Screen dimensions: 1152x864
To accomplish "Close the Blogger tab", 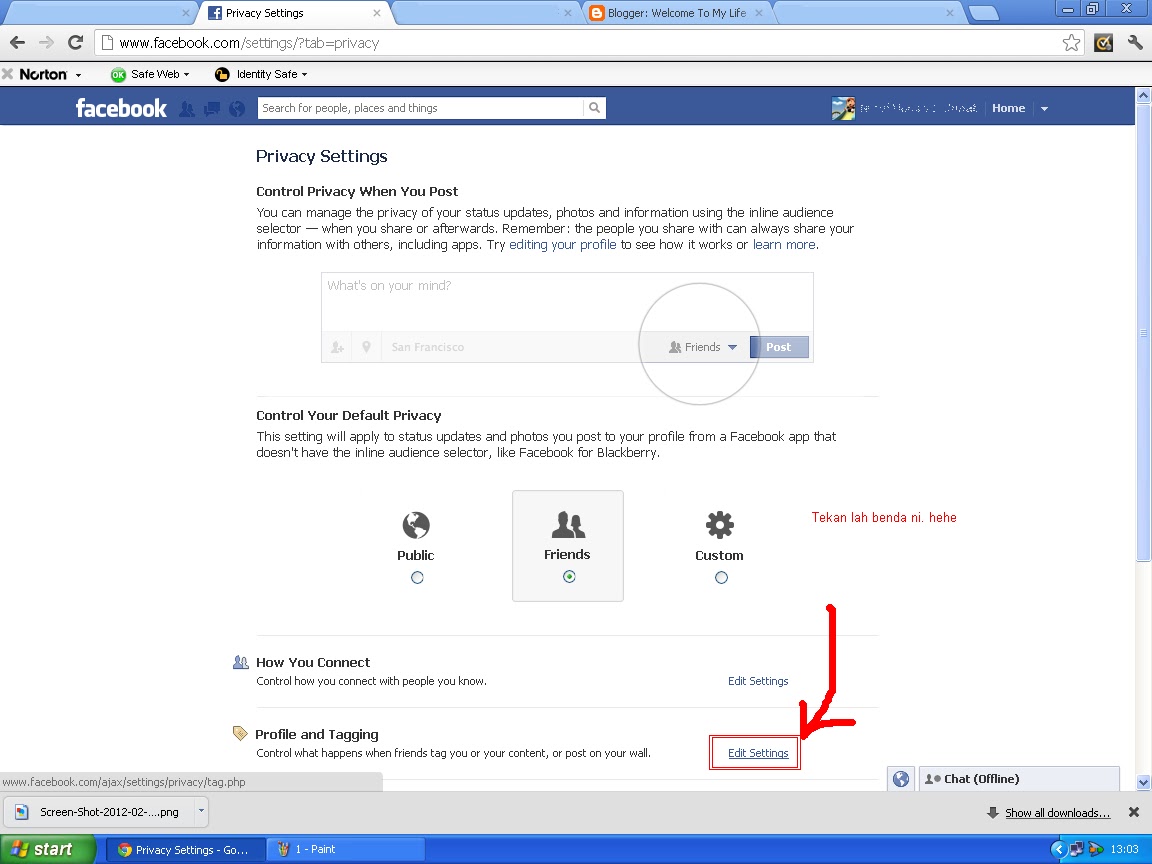I will click(759, 13).
